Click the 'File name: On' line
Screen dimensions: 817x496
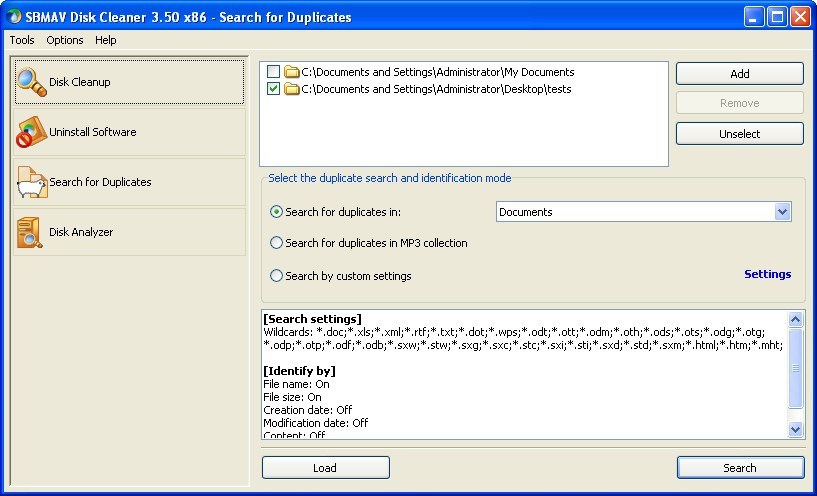296,384
